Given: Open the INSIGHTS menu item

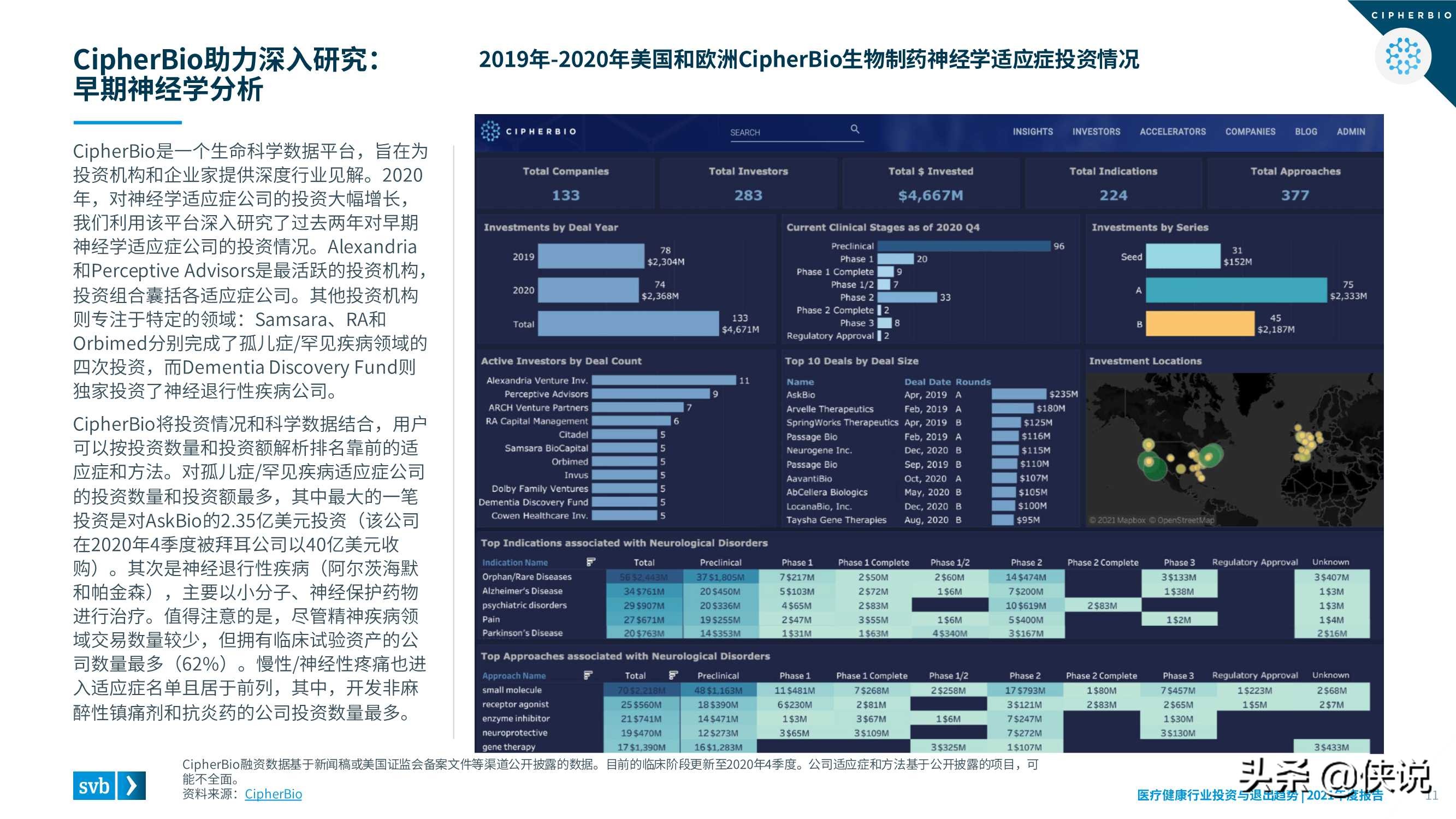Looking at the screenshot, I should click(1033, 132).
